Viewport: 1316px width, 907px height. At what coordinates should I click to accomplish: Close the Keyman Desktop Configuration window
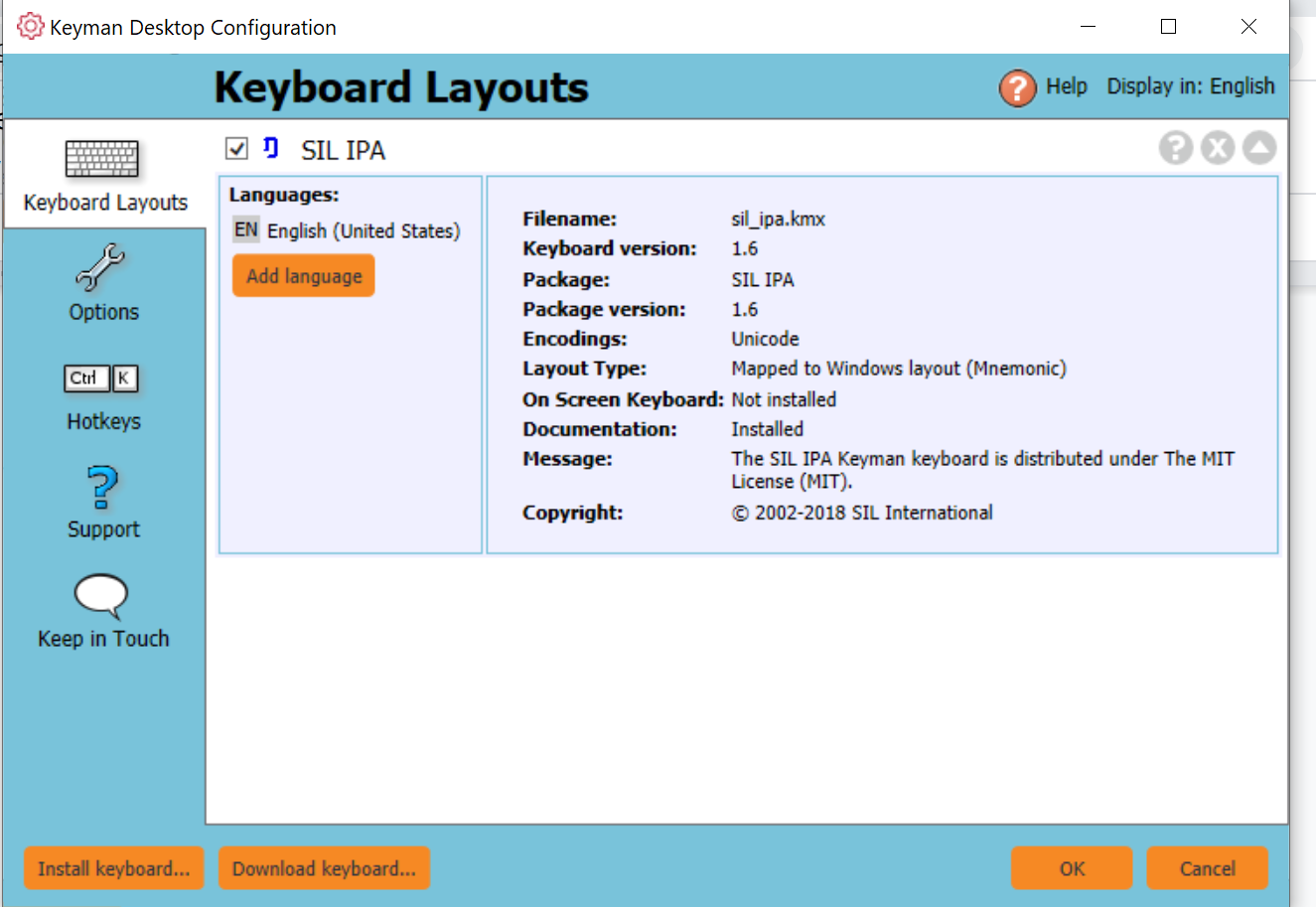(1249, 27)
